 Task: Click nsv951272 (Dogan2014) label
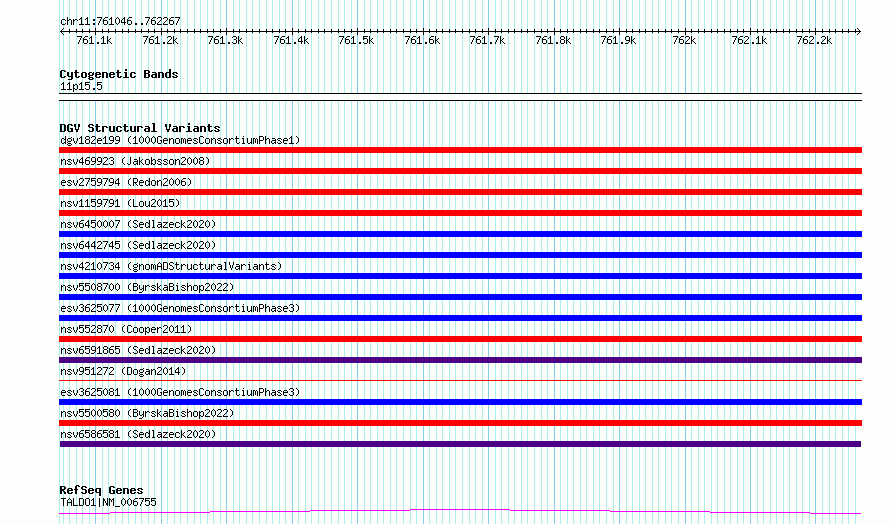pos(123,371)
